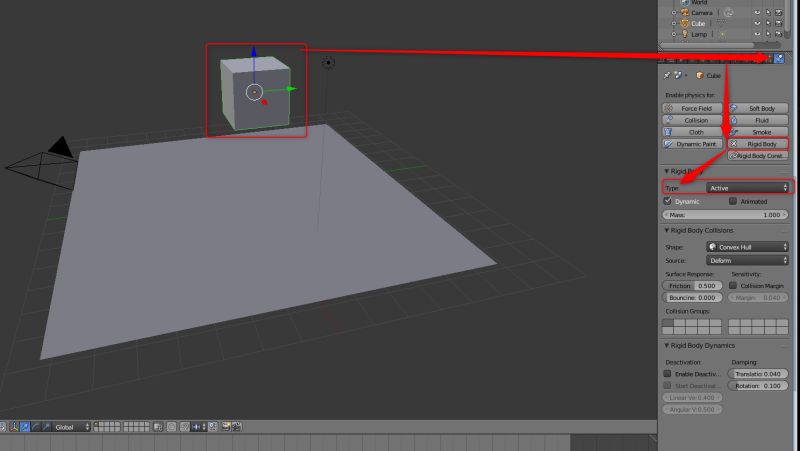Select Lamp row in outliner
800x451 pixels.
699,34
